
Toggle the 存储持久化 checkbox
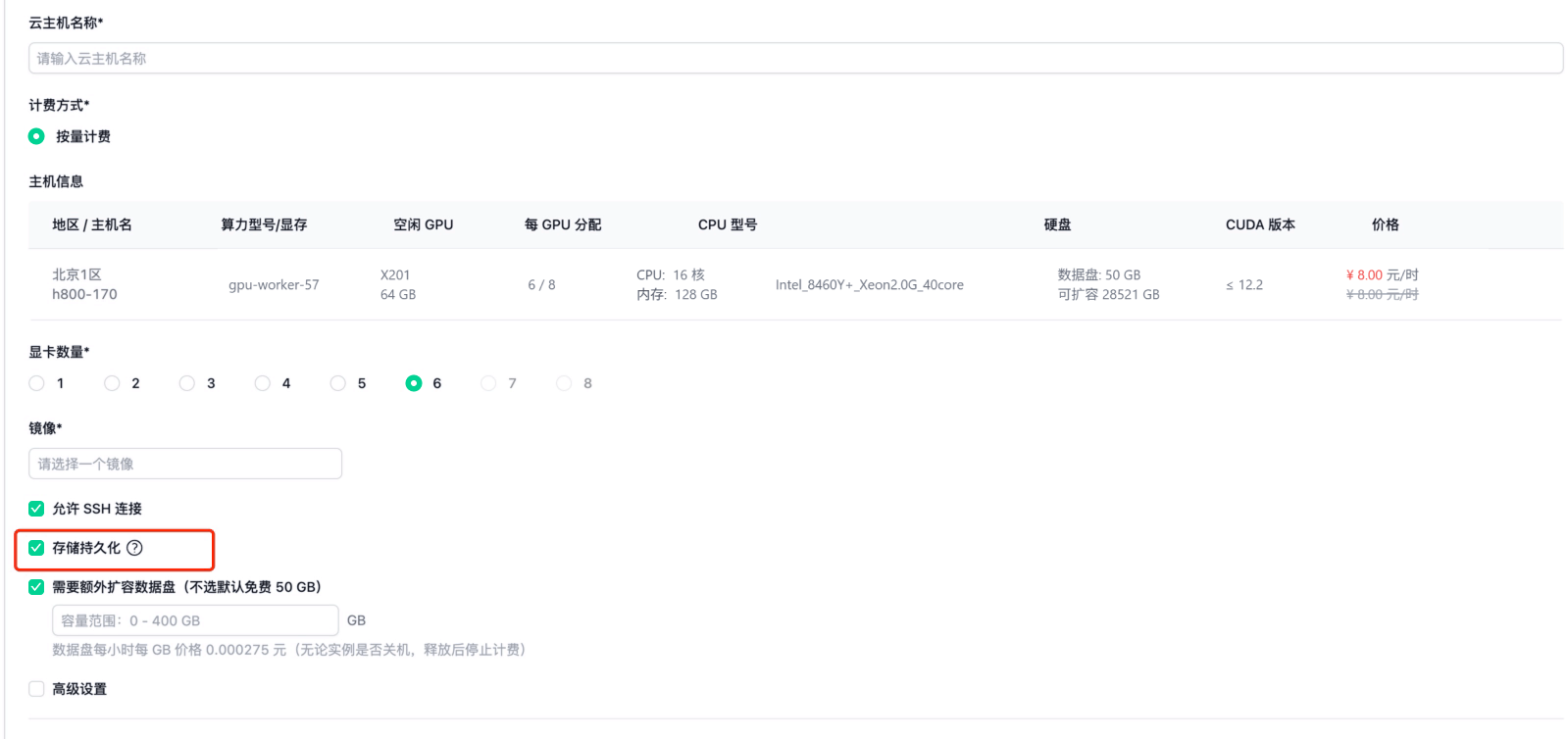[x=36, y=548]
